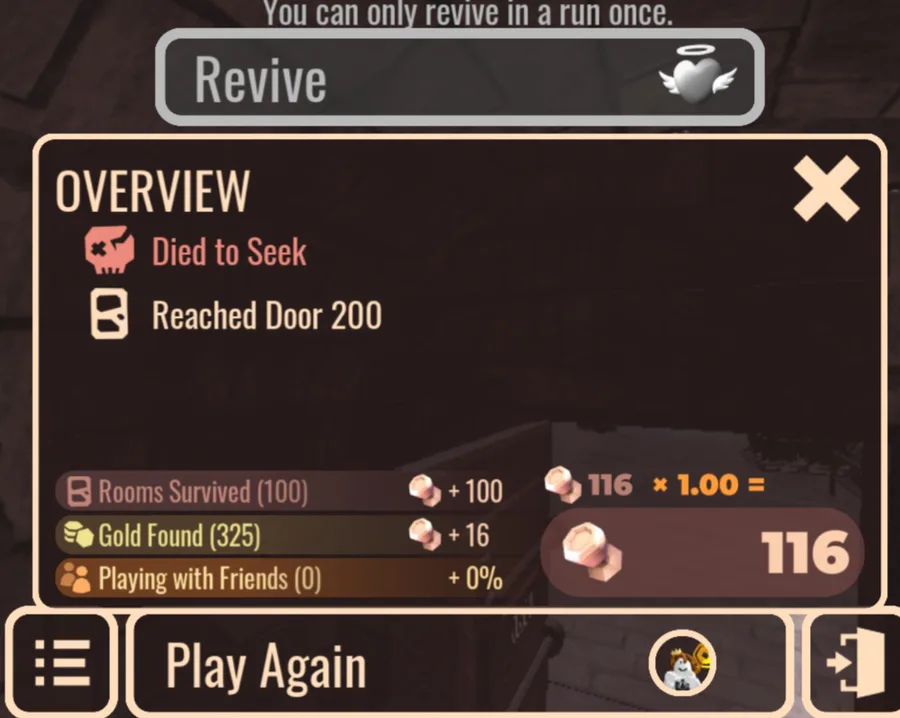Image resolution: width=900 pixels, height=718 pixels.
Task: Open the list menu button
Action: 62,663
